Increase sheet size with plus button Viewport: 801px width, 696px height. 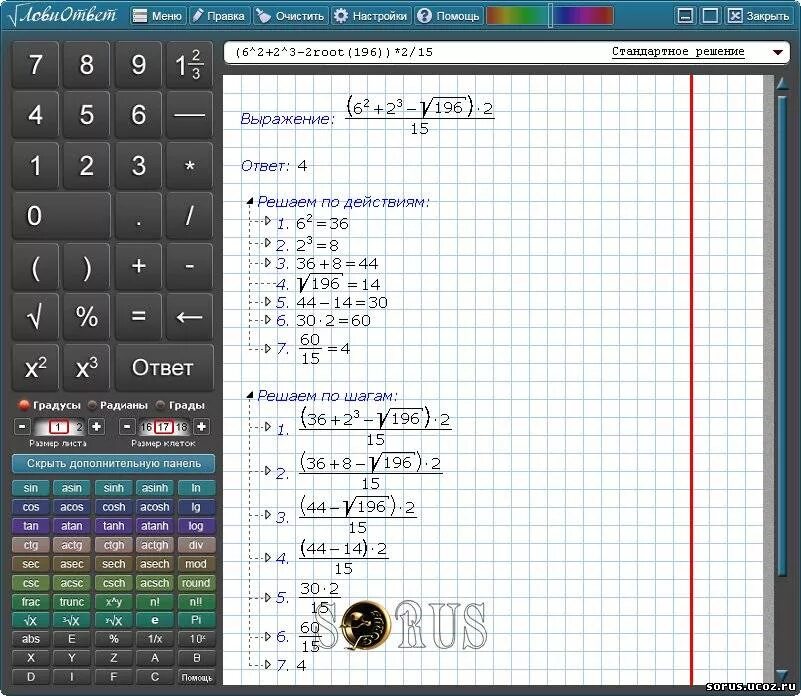coord(96,426)
